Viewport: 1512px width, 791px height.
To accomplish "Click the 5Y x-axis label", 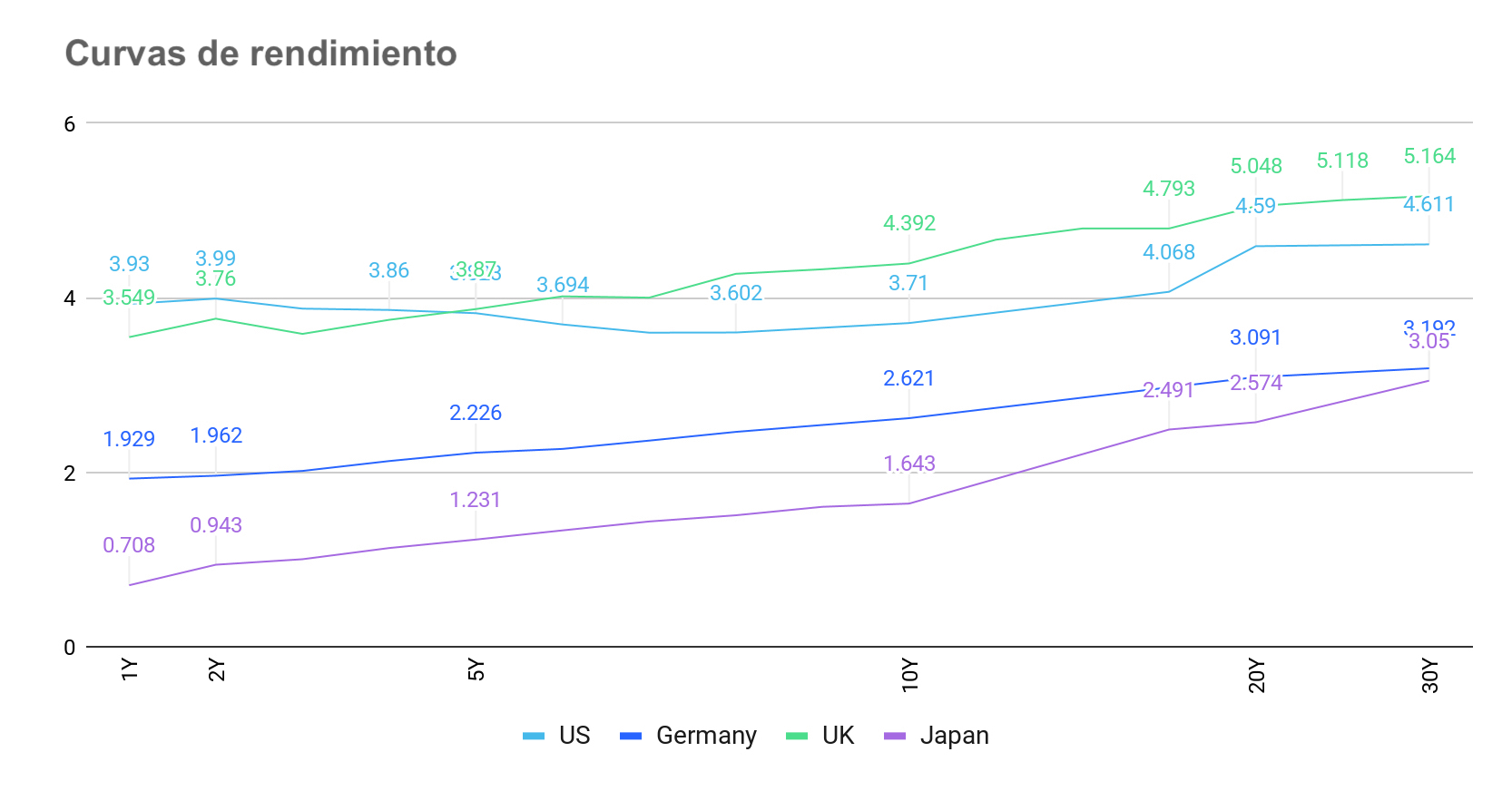I will (x=476, y=669).
